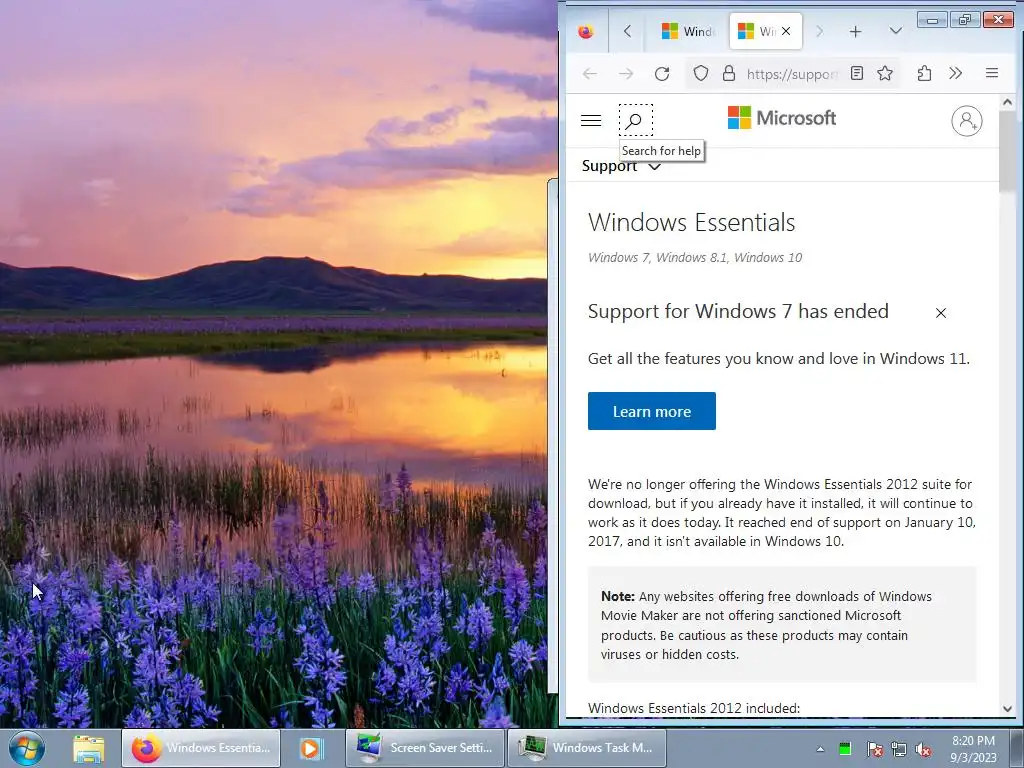Toggle reader view icon
Image resolution: width=1024 pixels, height=768 pixels.
point(857,73)
